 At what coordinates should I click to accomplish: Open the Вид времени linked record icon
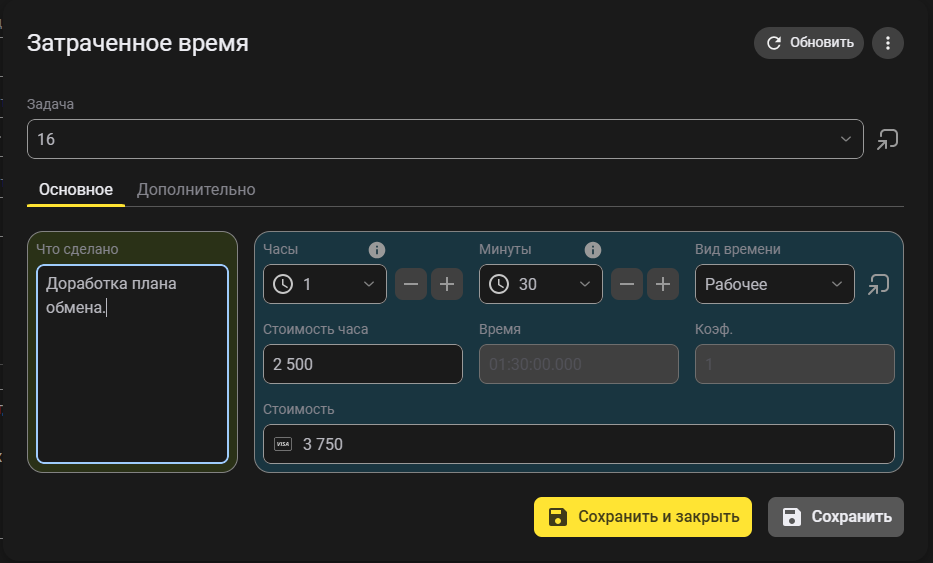click(879, 285)
